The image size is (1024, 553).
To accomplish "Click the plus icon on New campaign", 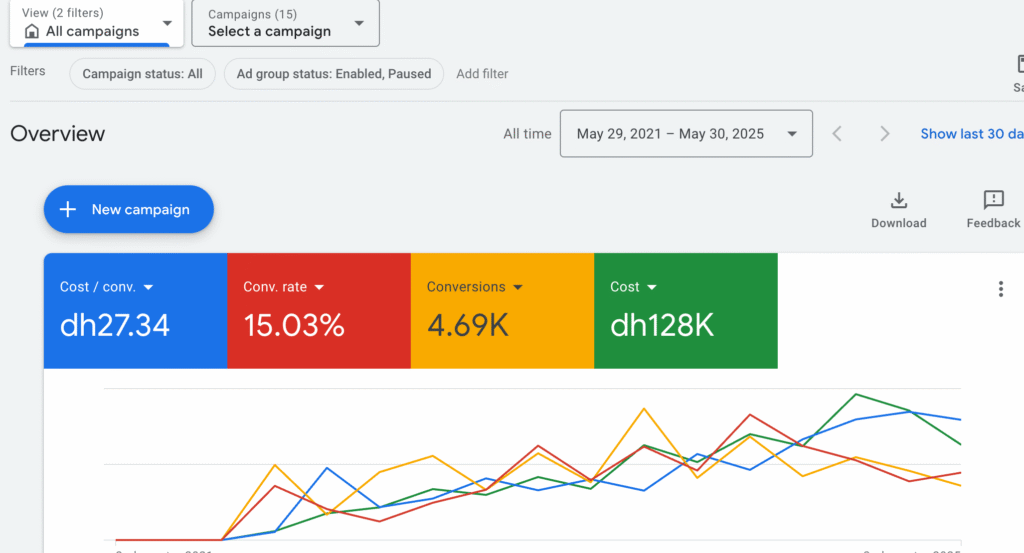I will coord(68,209).
